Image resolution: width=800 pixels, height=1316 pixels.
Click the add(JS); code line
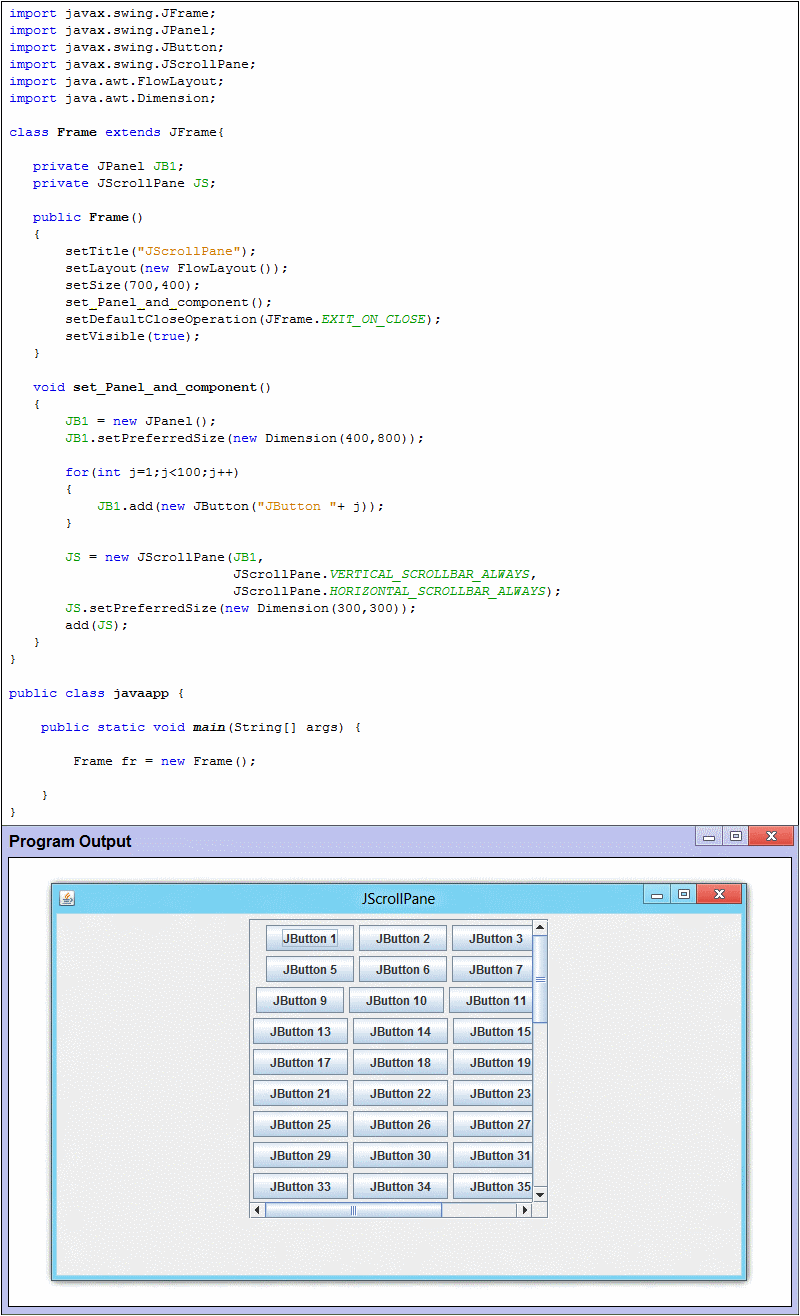[x=97, y=625]
